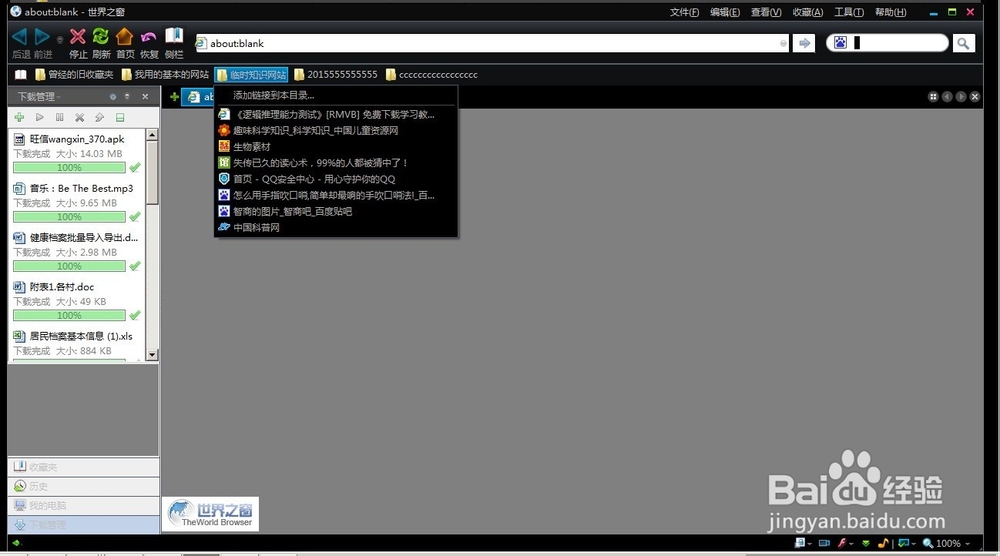Open 逻辑推理能力测试 RMVB bookmark
The height and width of the screenshot is (556, 1000).
[x=336, y=115]
